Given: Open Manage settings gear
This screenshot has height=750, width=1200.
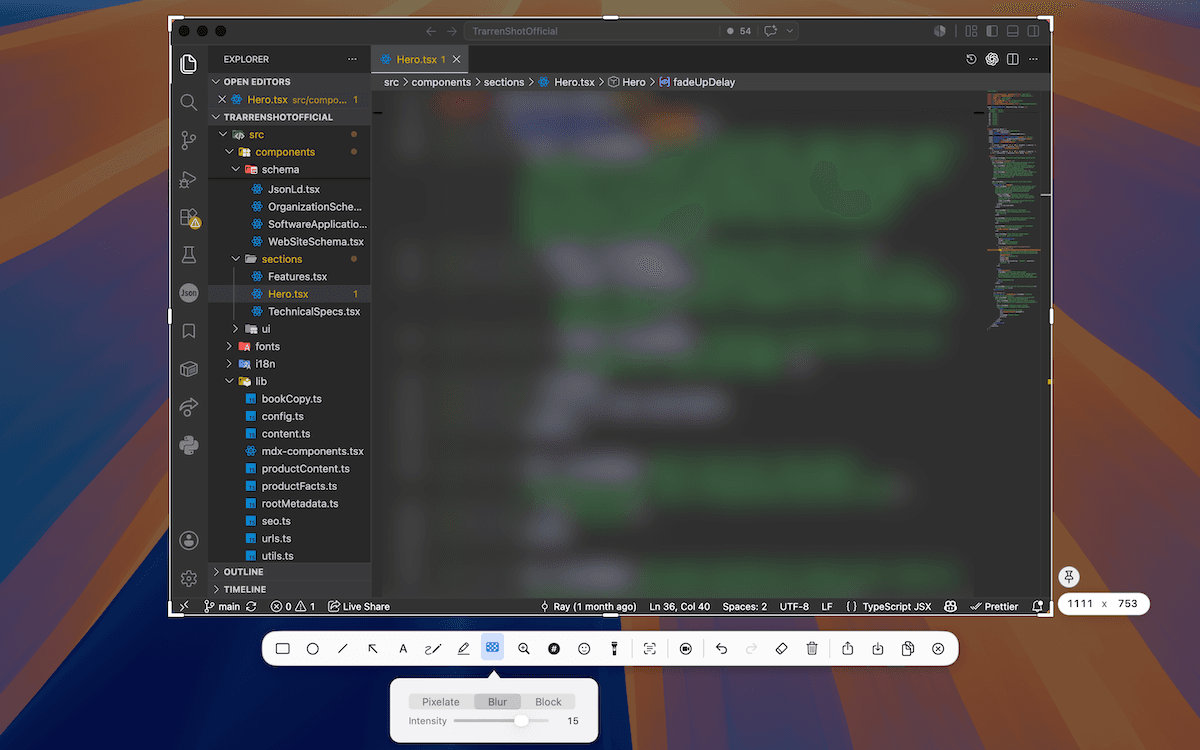Looking at the screenshot, I should [x=189, y=578].
